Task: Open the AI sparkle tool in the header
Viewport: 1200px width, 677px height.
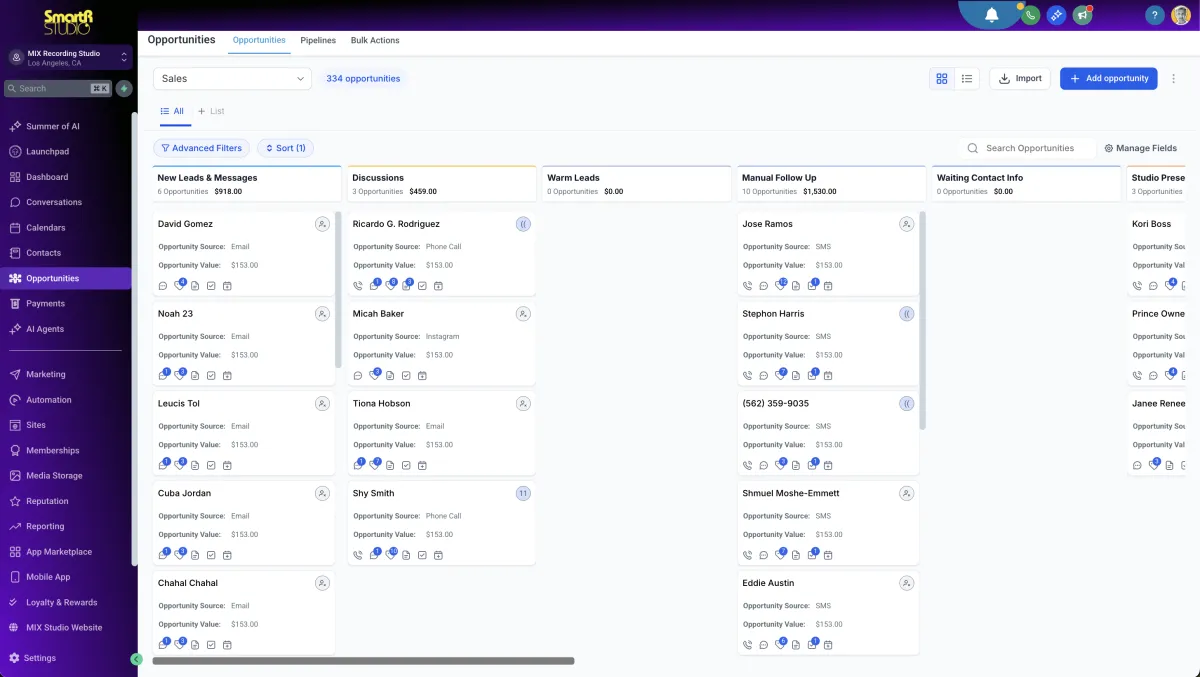Action: 1056,14
